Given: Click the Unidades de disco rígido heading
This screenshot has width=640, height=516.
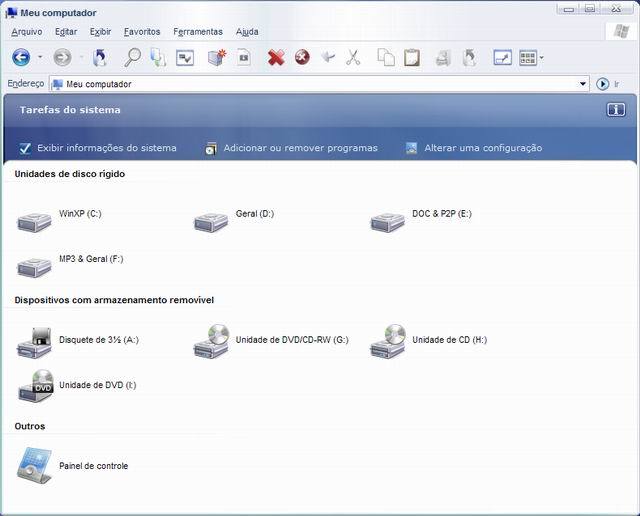Looking at the screenshot, I should pos(70,174).
